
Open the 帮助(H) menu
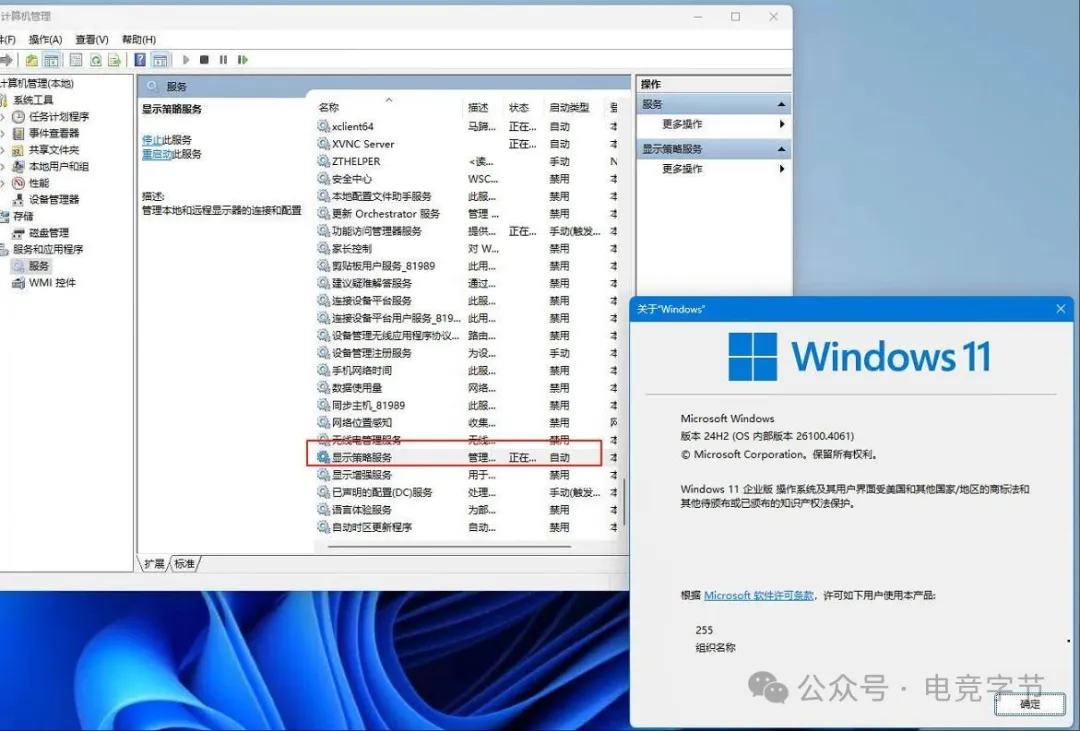click(138, 39)
